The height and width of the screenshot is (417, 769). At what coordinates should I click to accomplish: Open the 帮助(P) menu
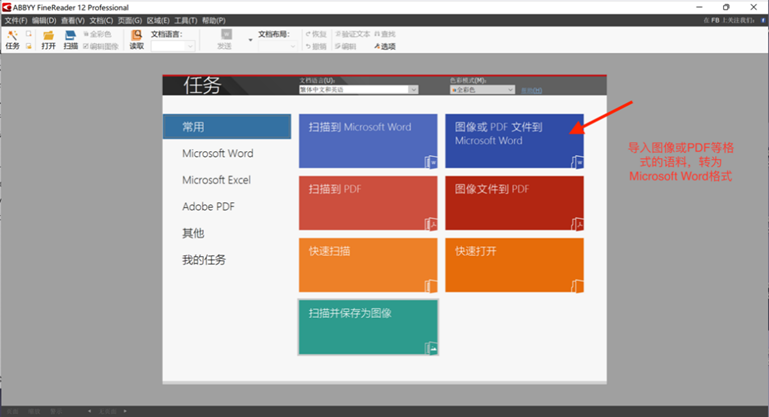tap(213, 21)
